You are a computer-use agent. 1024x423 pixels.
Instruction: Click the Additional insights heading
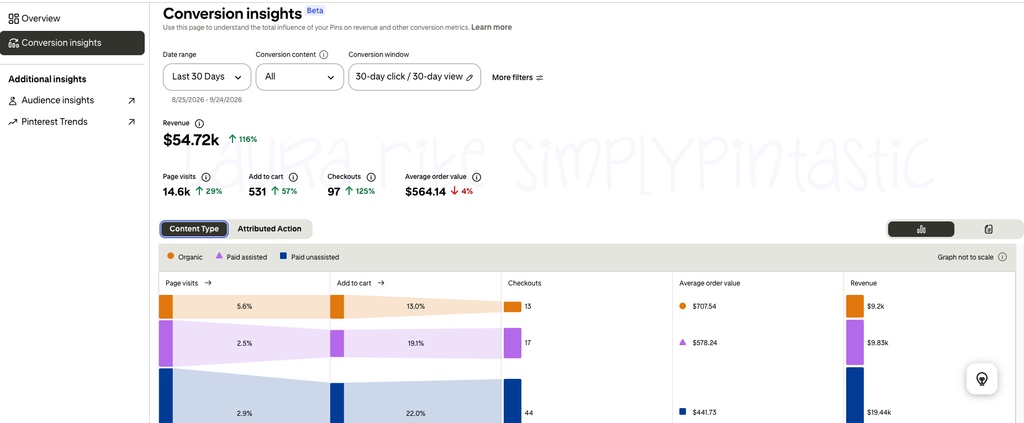pyautogui.click(x=47, y=80)
